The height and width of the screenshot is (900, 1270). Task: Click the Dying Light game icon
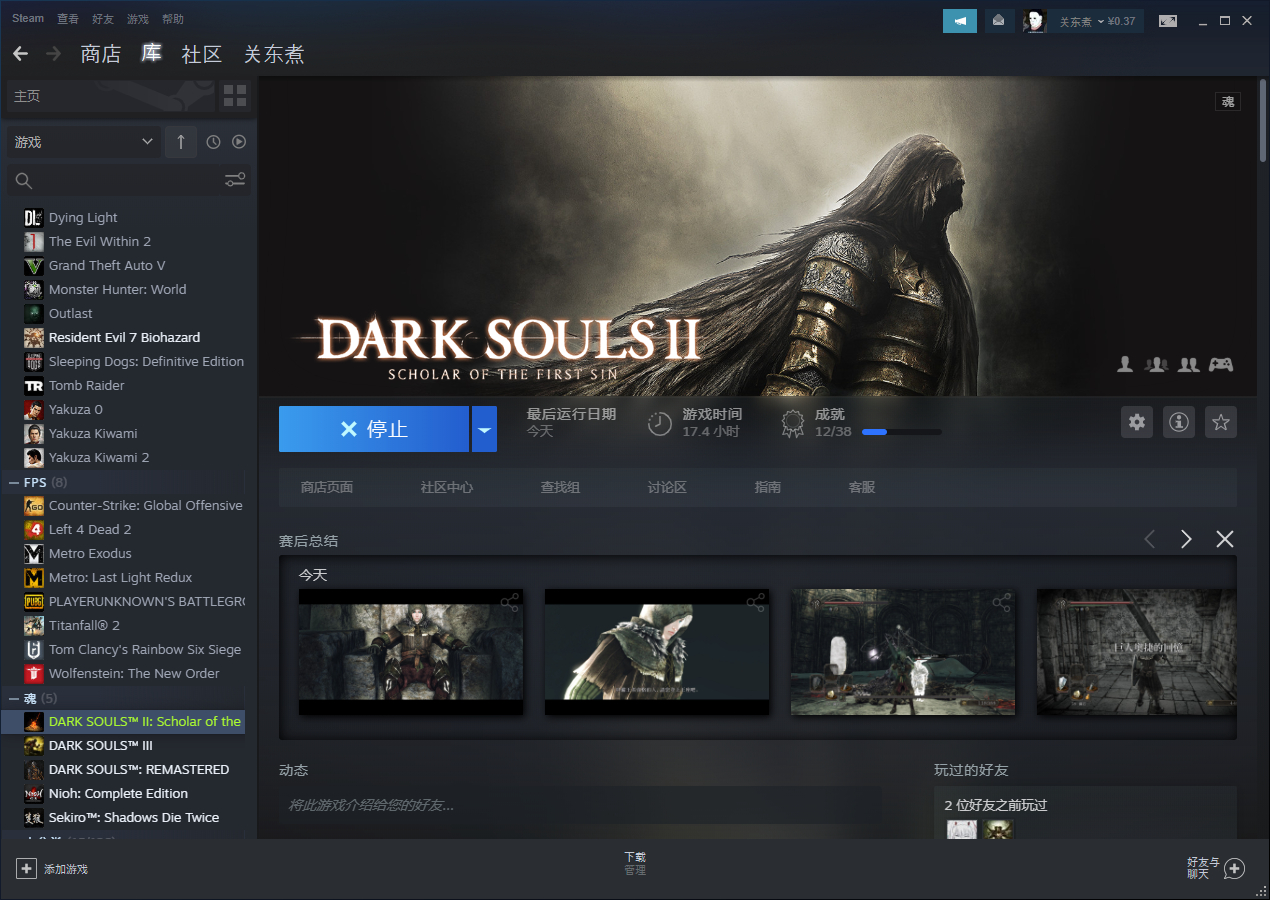click(x=34, y=217)
